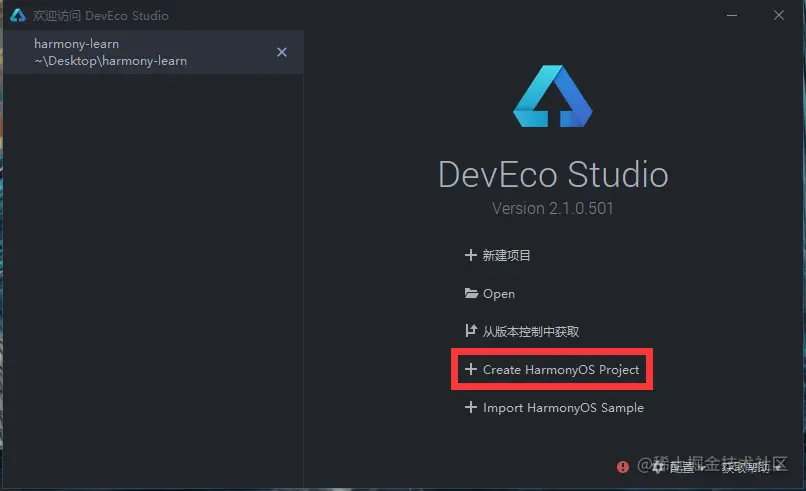This screenshot has height=491, width=806.
Task: Open the 配置 configure dropdown
Action: click(x=679, y=467)
